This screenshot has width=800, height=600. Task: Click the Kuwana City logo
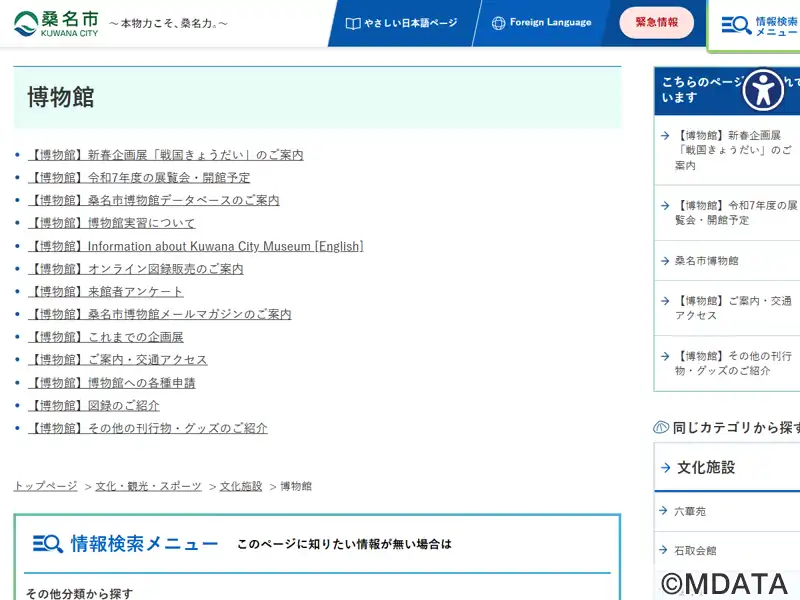click(56, 23)
